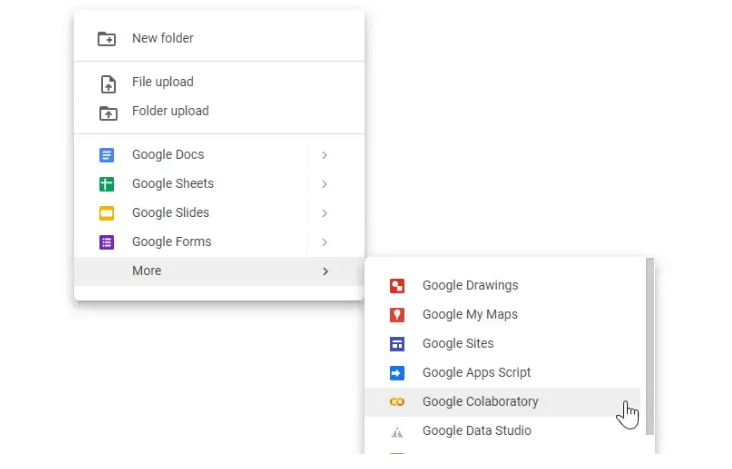Viewport: 732px width, 469px height.
Task: Open Google Colaboratory from the submenu
Action: tap(502, 402)
